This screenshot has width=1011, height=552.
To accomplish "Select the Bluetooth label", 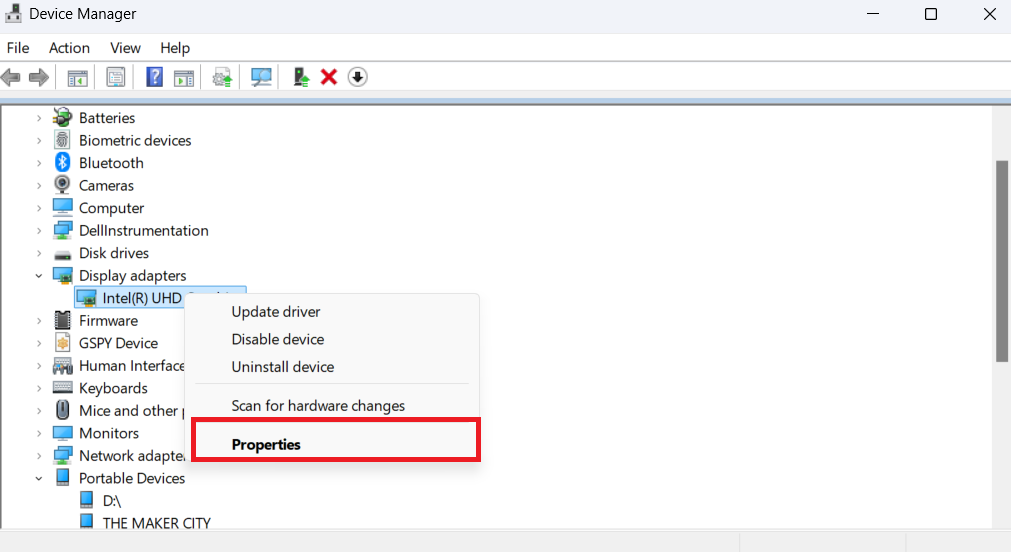I will click(111, 163).
